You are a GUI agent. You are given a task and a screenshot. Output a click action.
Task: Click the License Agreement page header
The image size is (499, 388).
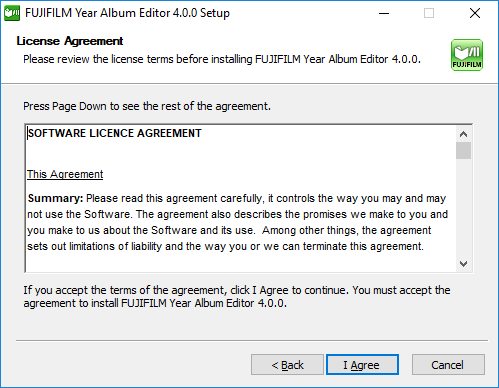click(70, 41)
